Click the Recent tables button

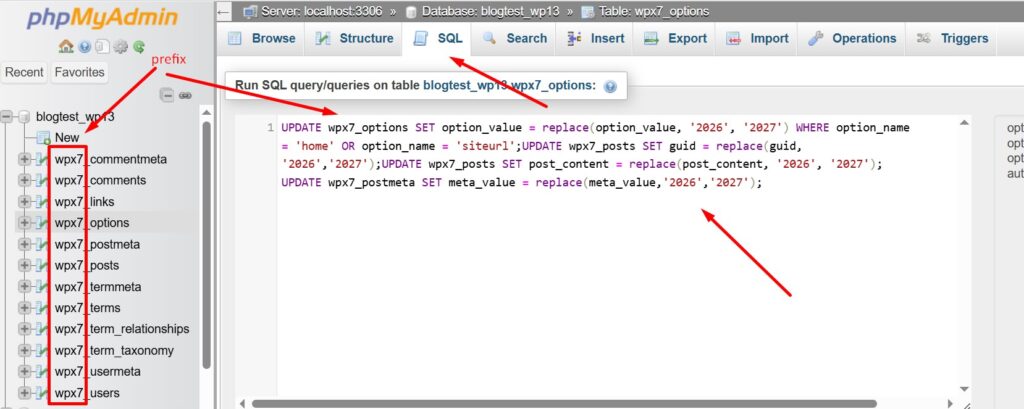pyautogui.click(x=24, y=73)
